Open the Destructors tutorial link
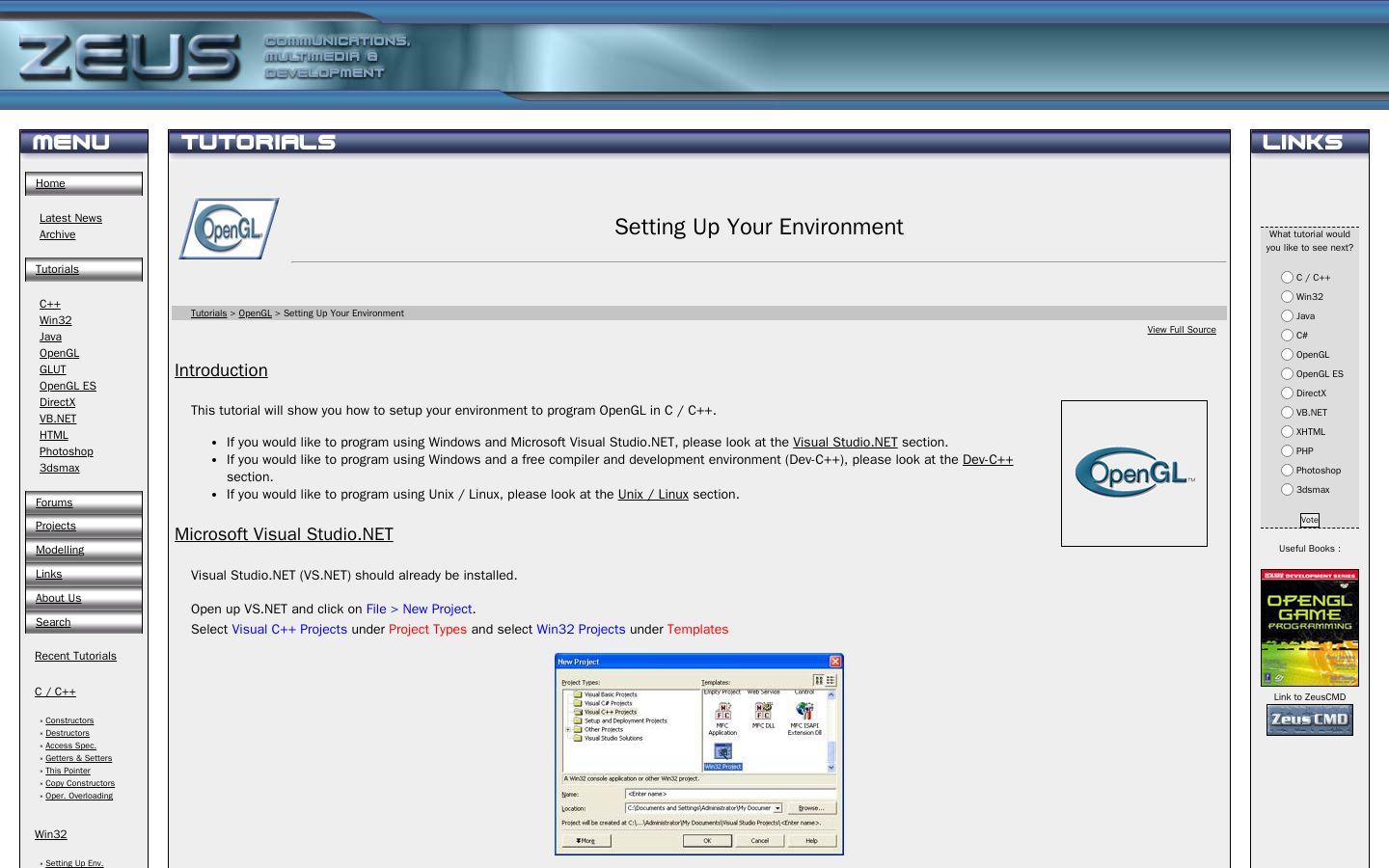This screenshot has width=1389, height=868. [x=68, y=733]
